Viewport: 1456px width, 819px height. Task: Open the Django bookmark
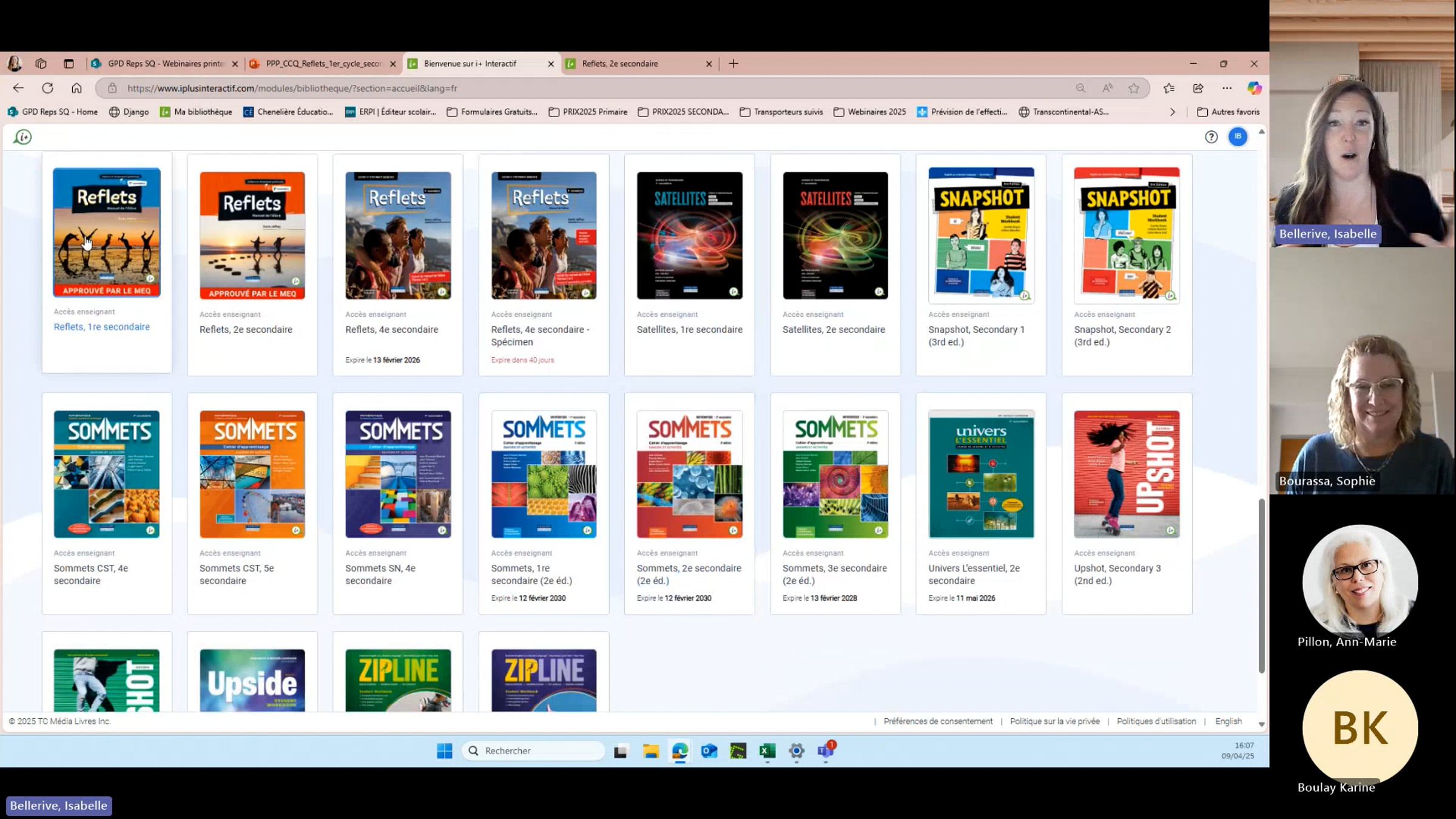click(x=129, y=112)
